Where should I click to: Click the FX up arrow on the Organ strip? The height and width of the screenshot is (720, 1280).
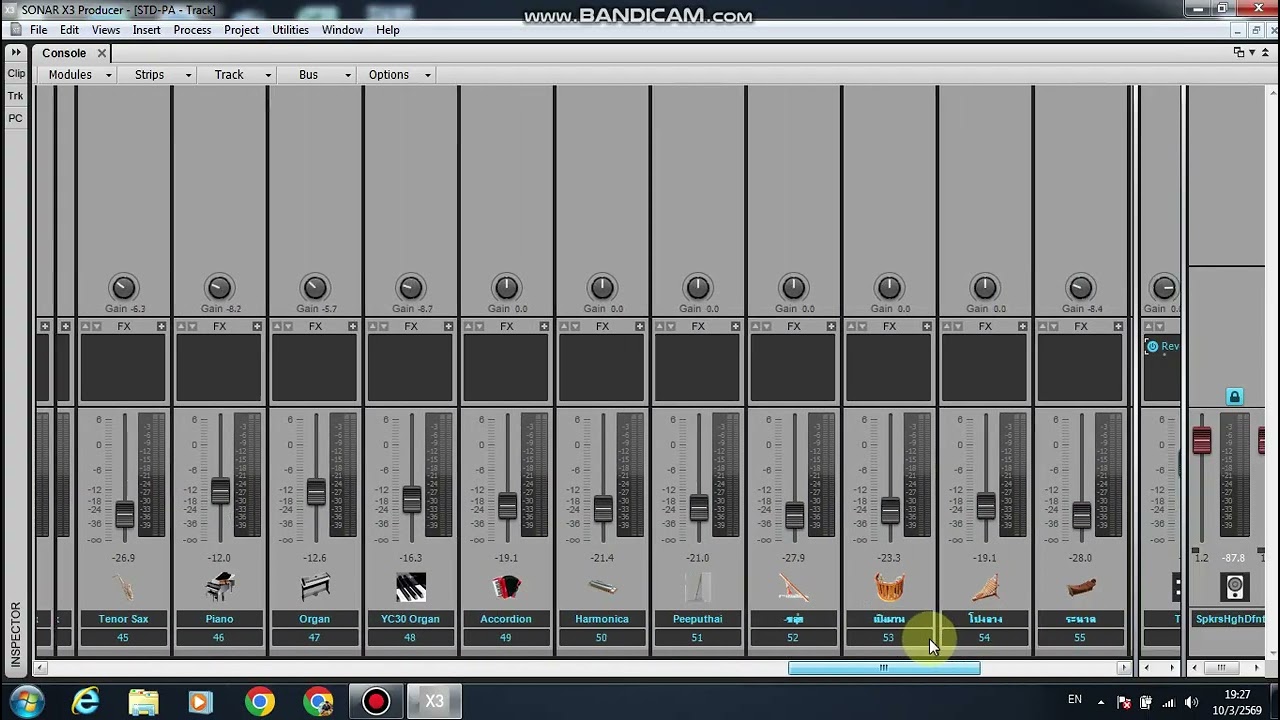277,327
